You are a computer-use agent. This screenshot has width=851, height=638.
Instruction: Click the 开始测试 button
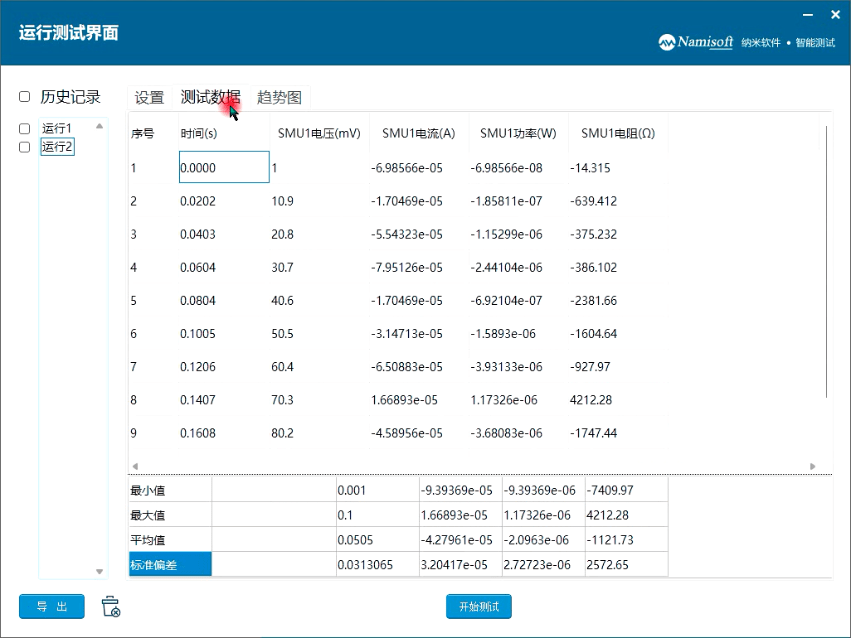pyautogui.click(x=479, y=607)
